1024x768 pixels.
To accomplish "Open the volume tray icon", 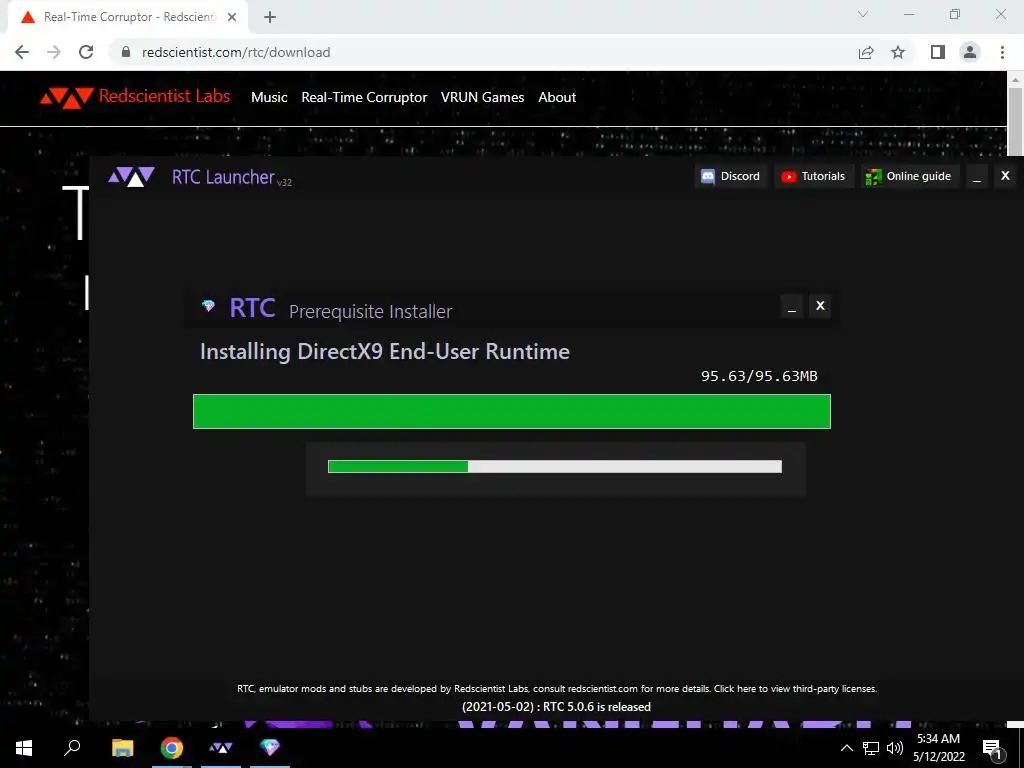I will [895, 748].
